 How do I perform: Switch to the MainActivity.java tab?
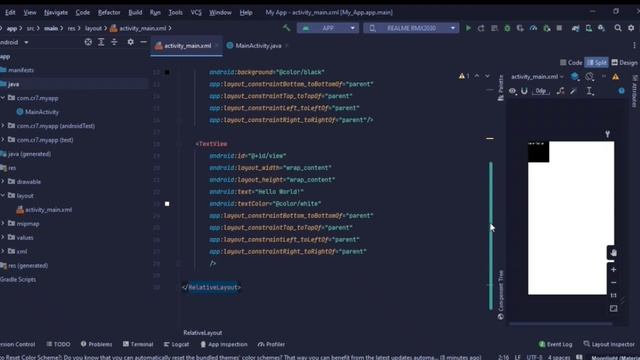(x=258, y=46)
